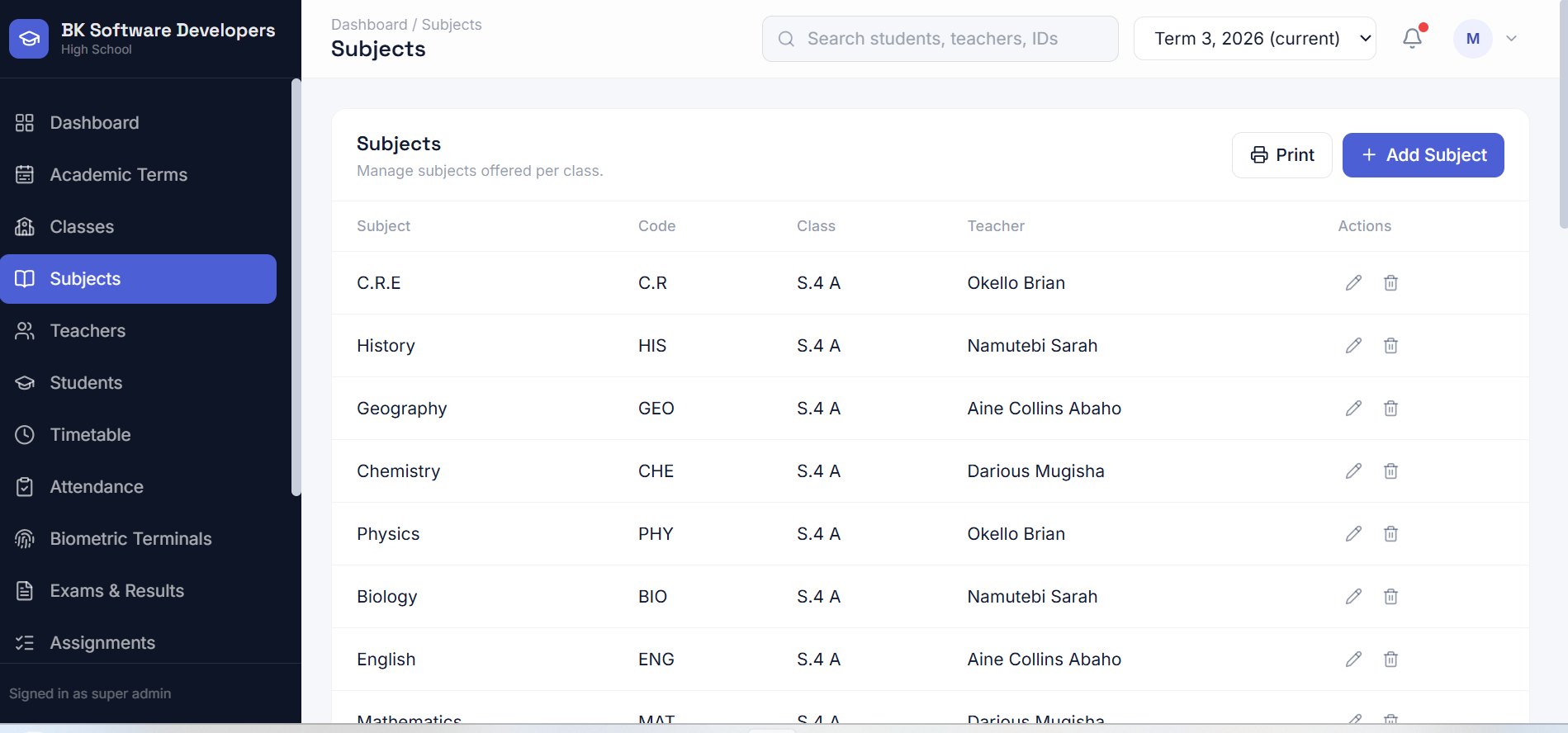Screen dimensions: 1568x733
Task: Edit the Physics subject row
Action: click(1353, 534)
